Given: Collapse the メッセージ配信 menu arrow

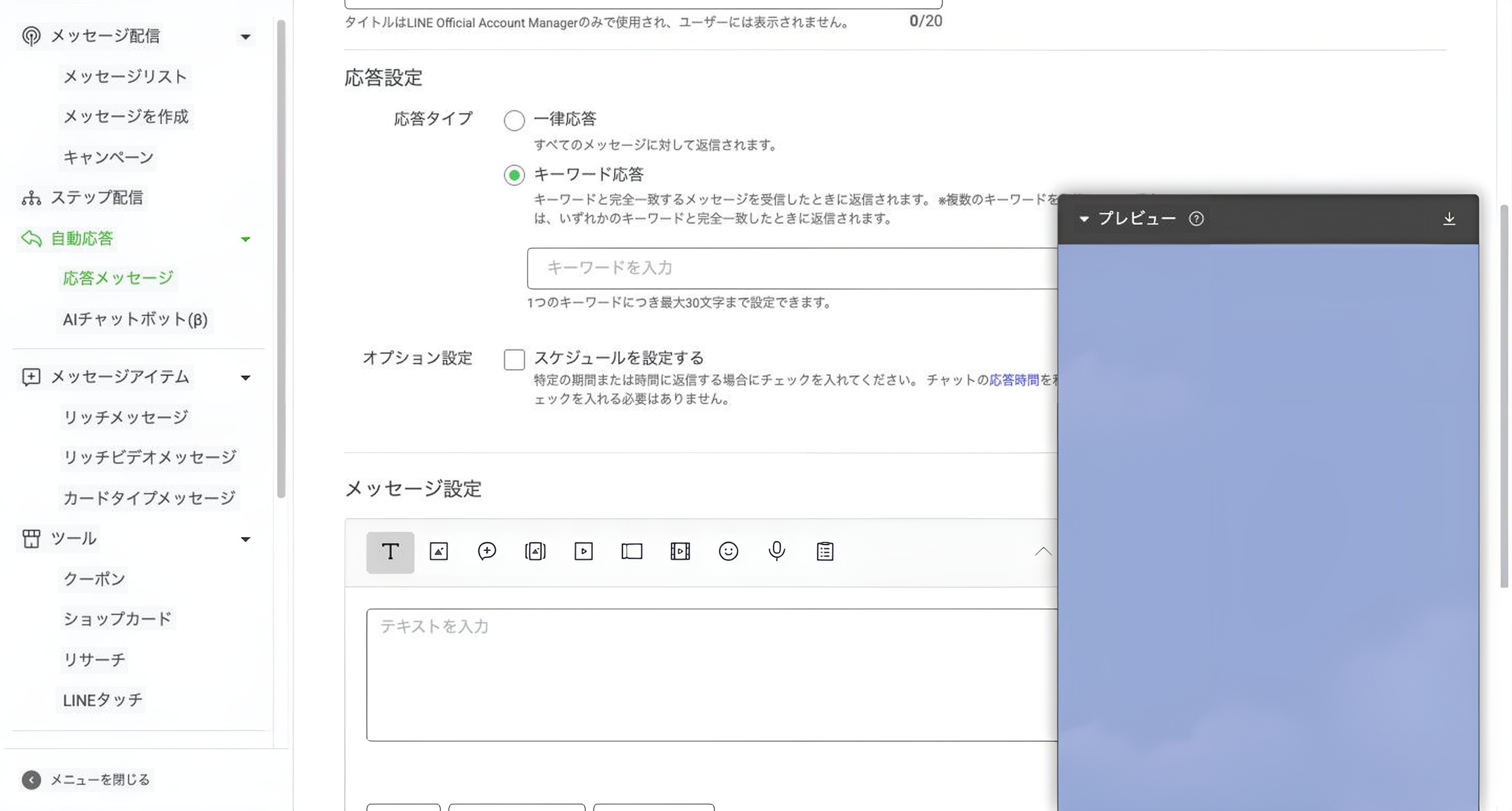Looking at the screenshot, I should [x=246, y=37].
